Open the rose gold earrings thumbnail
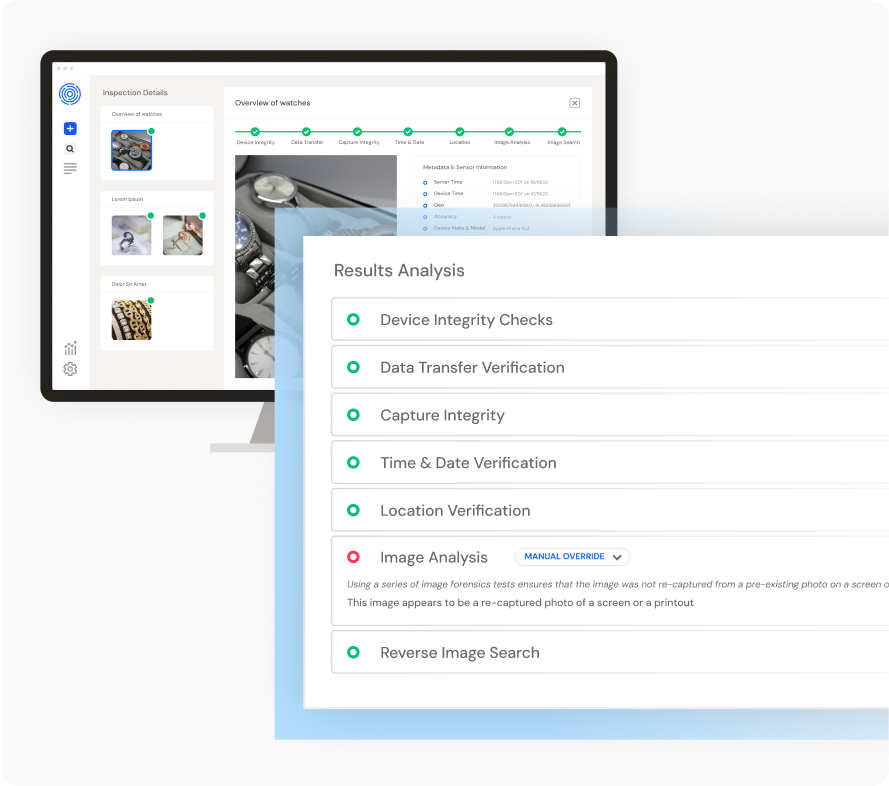The height and width of the screenshot is (786, 889). click(x=183, y=235)
